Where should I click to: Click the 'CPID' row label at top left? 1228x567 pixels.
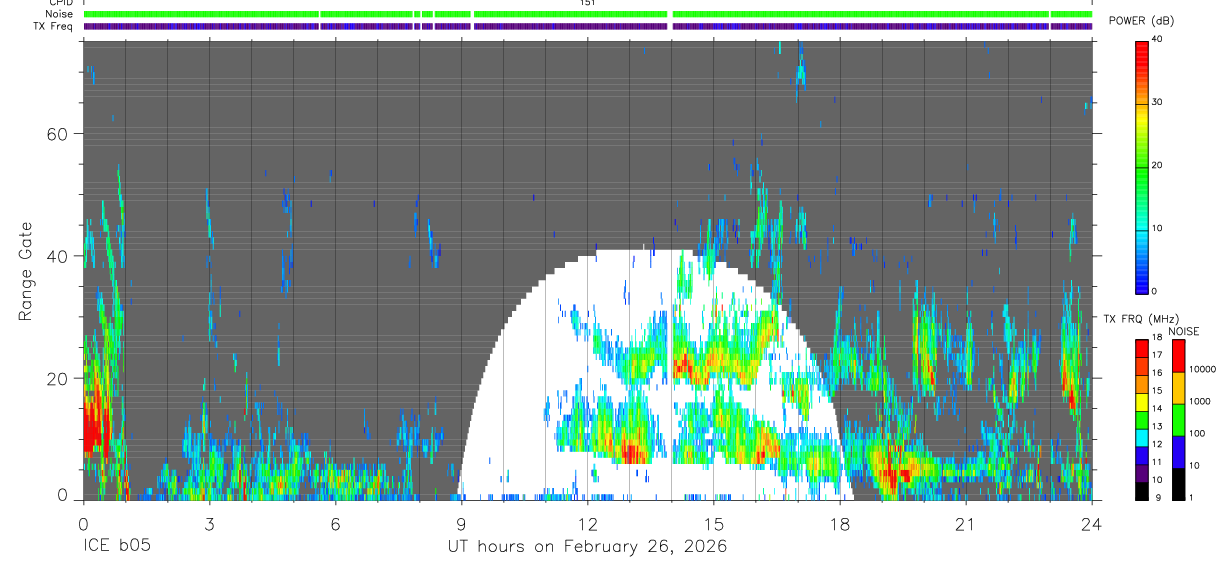pyautogui.click(x=61, y=3)
